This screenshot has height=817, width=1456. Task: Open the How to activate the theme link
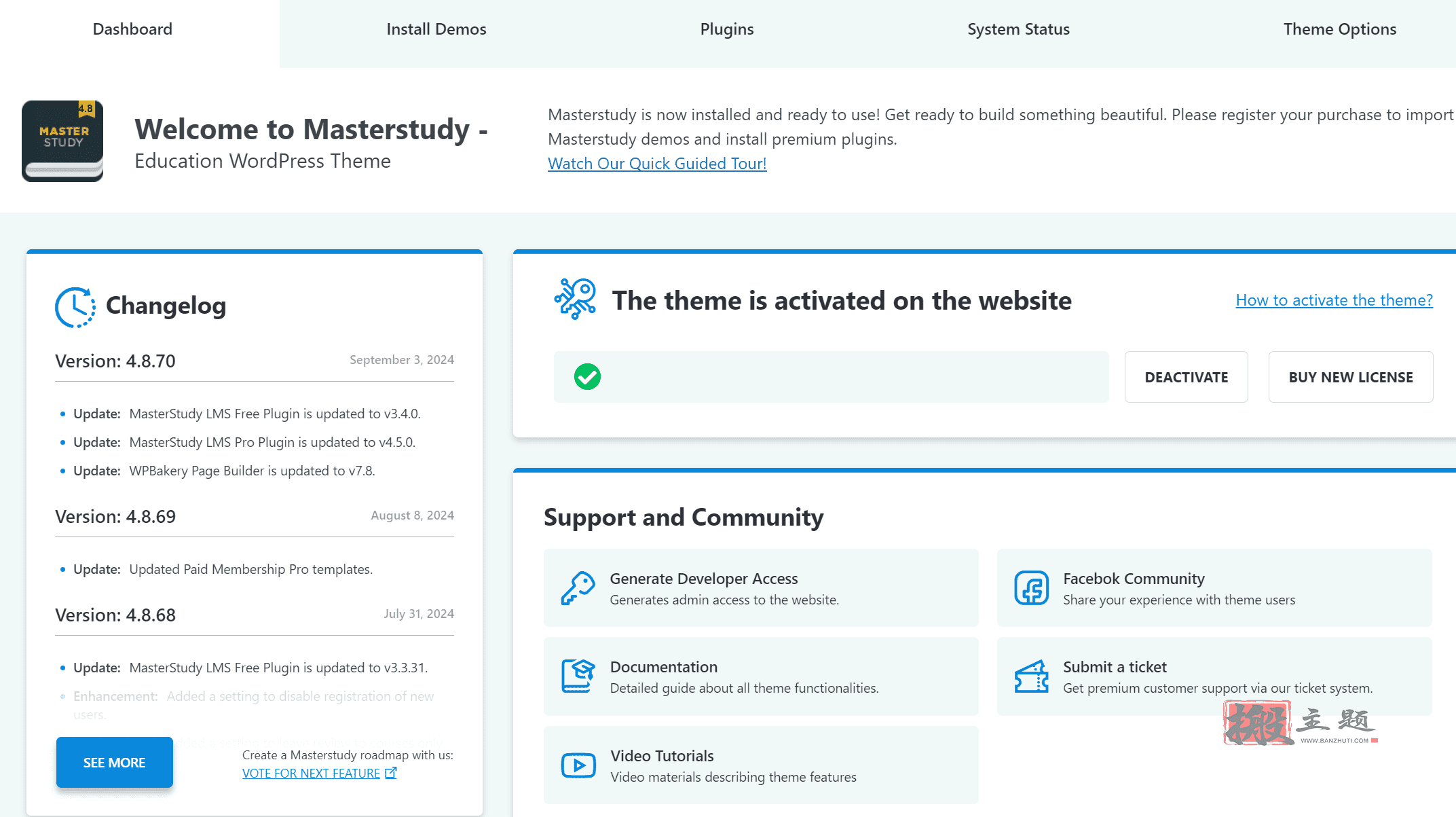[1334, 300]
